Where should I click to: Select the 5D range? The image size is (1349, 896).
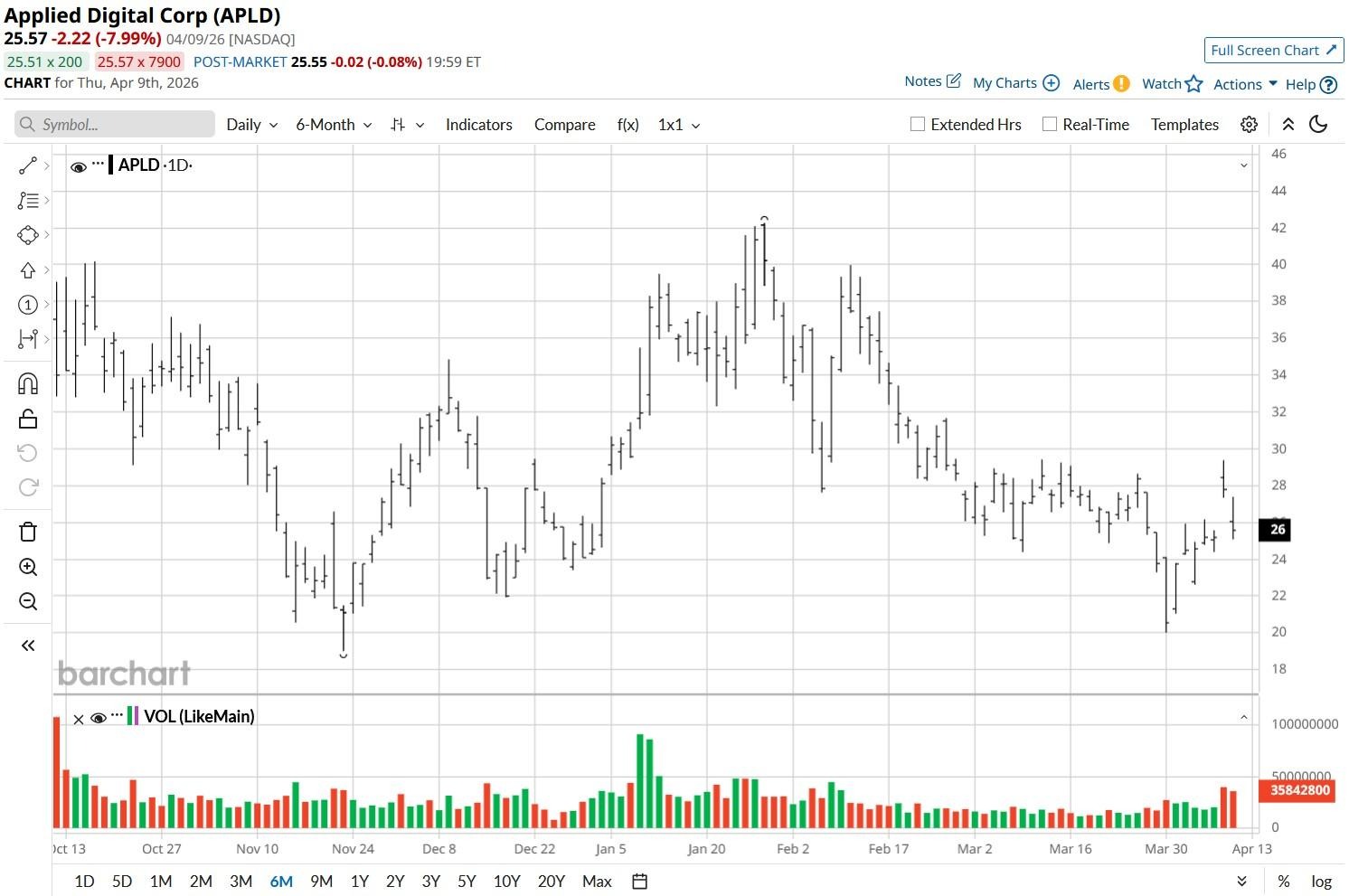coord(122,882)
